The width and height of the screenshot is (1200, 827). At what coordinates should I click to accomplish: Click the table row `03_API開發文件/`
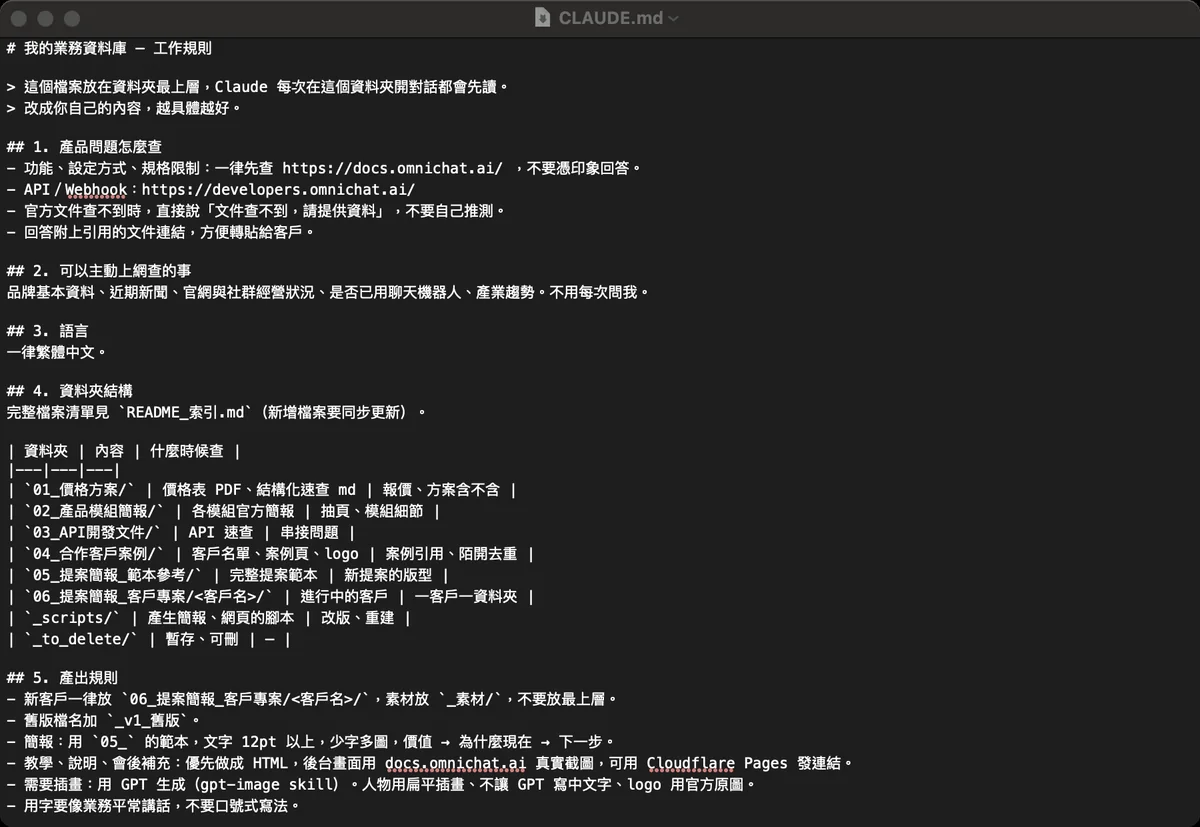tap(181, 532)
